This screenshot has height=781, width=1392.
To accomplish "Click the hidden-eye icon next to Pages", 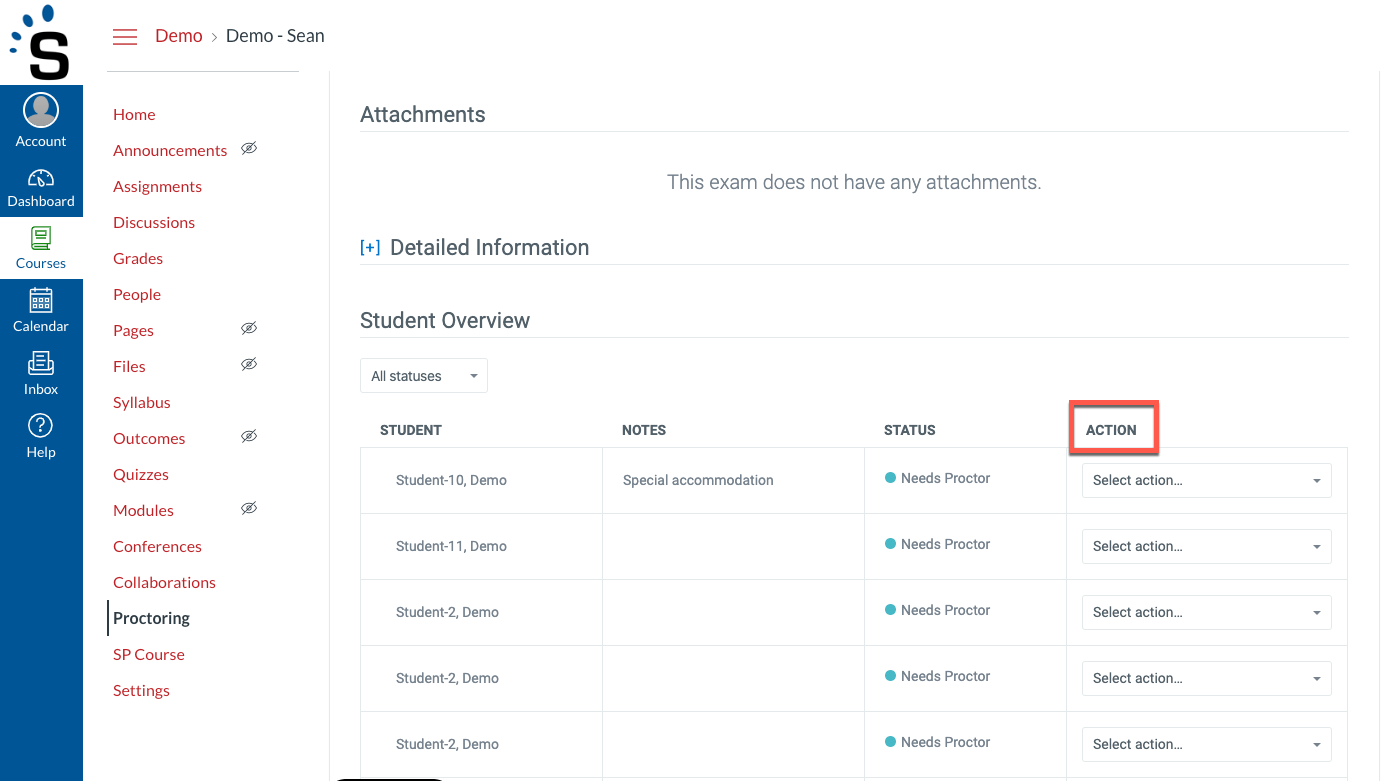I will click(249, 329).
